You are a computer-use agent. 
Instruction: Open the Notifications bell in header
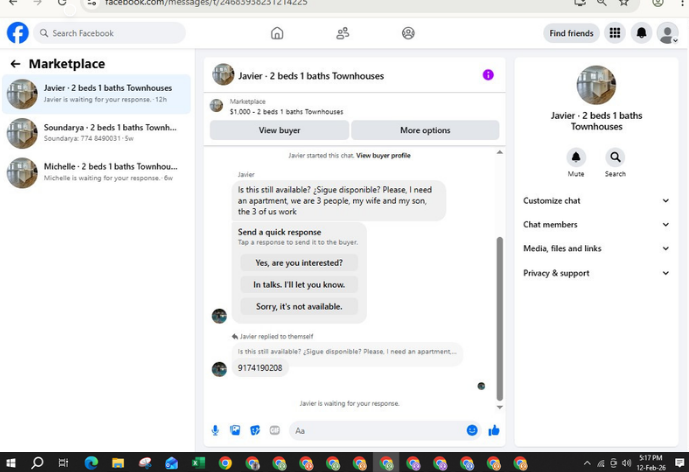[x=642, y=33]
